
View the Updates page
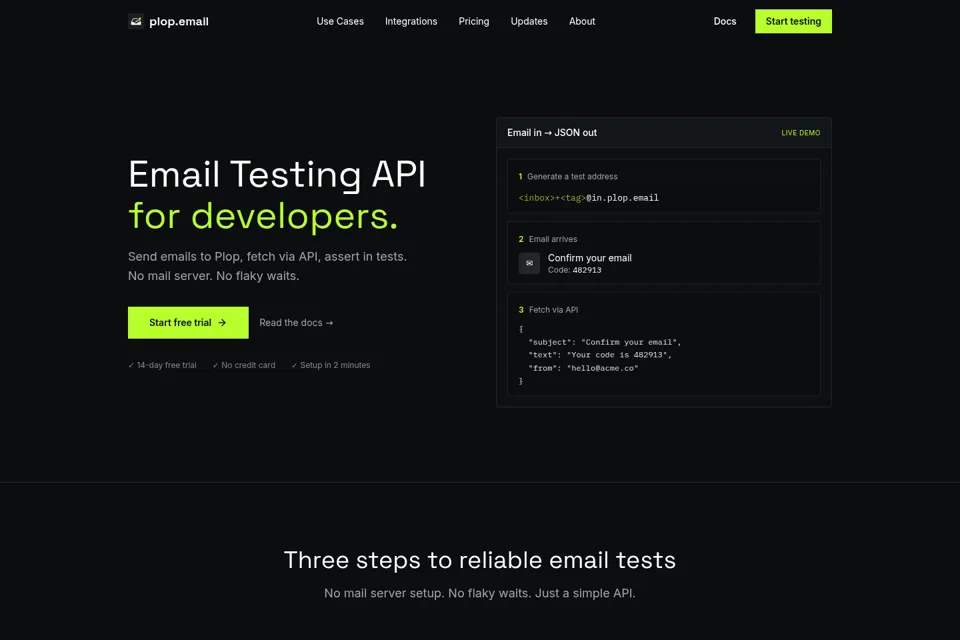point(529,21)
